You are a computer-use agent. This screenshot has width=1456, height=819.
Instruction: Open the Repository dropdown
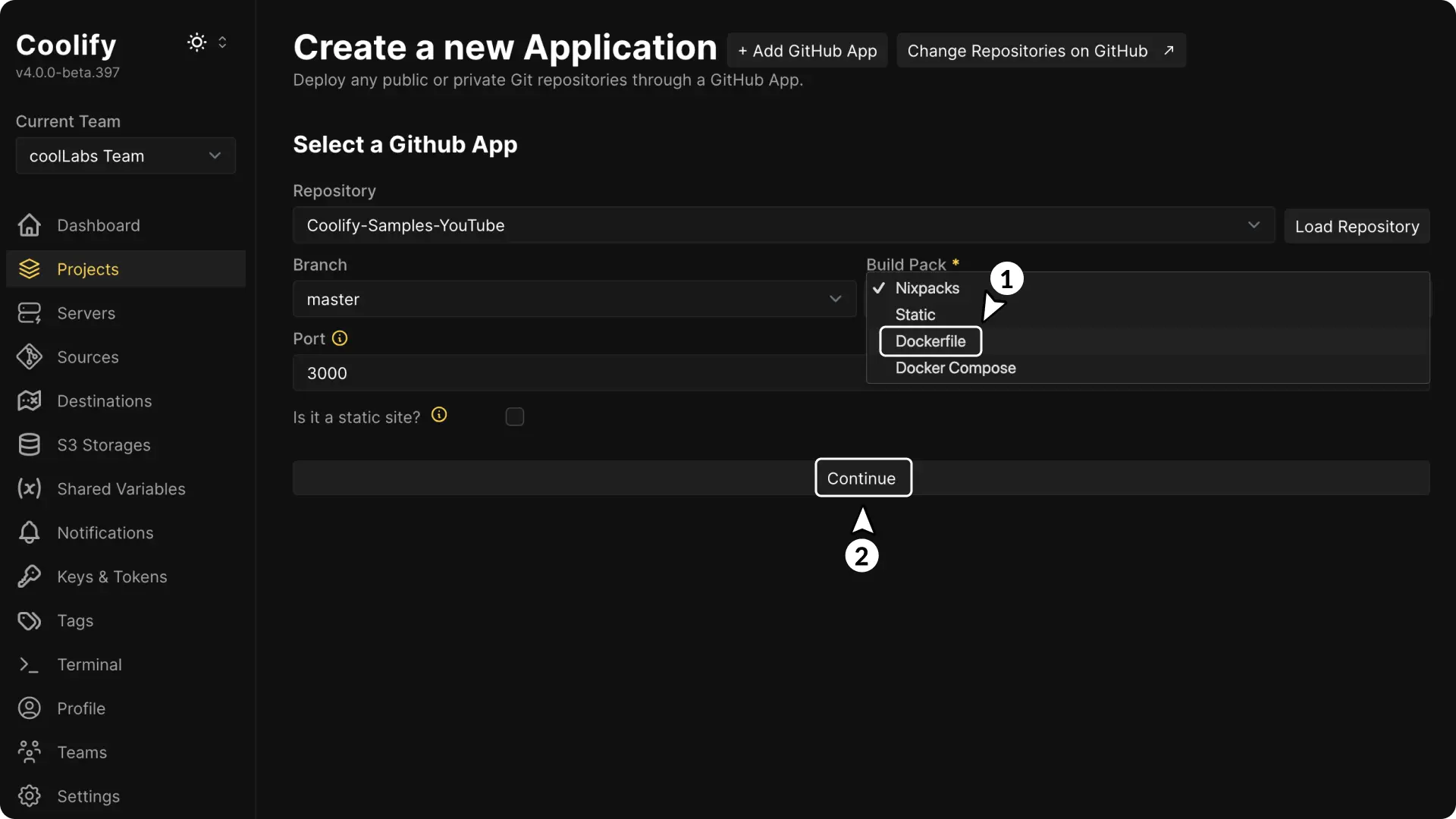pyautogui.click(x=783, y=226)
